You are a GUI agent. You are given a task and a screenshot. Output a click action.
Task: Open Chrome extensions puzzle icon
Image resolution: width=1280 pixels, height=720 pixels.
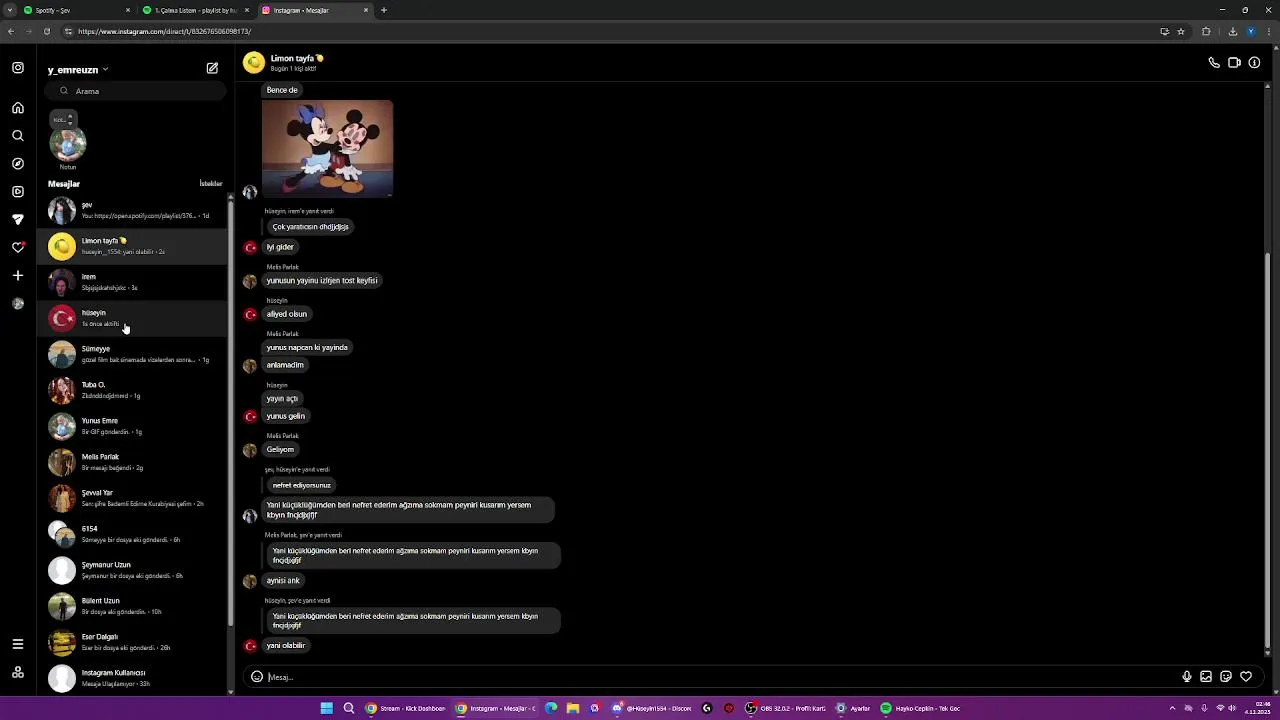(x=1206, y=31)
